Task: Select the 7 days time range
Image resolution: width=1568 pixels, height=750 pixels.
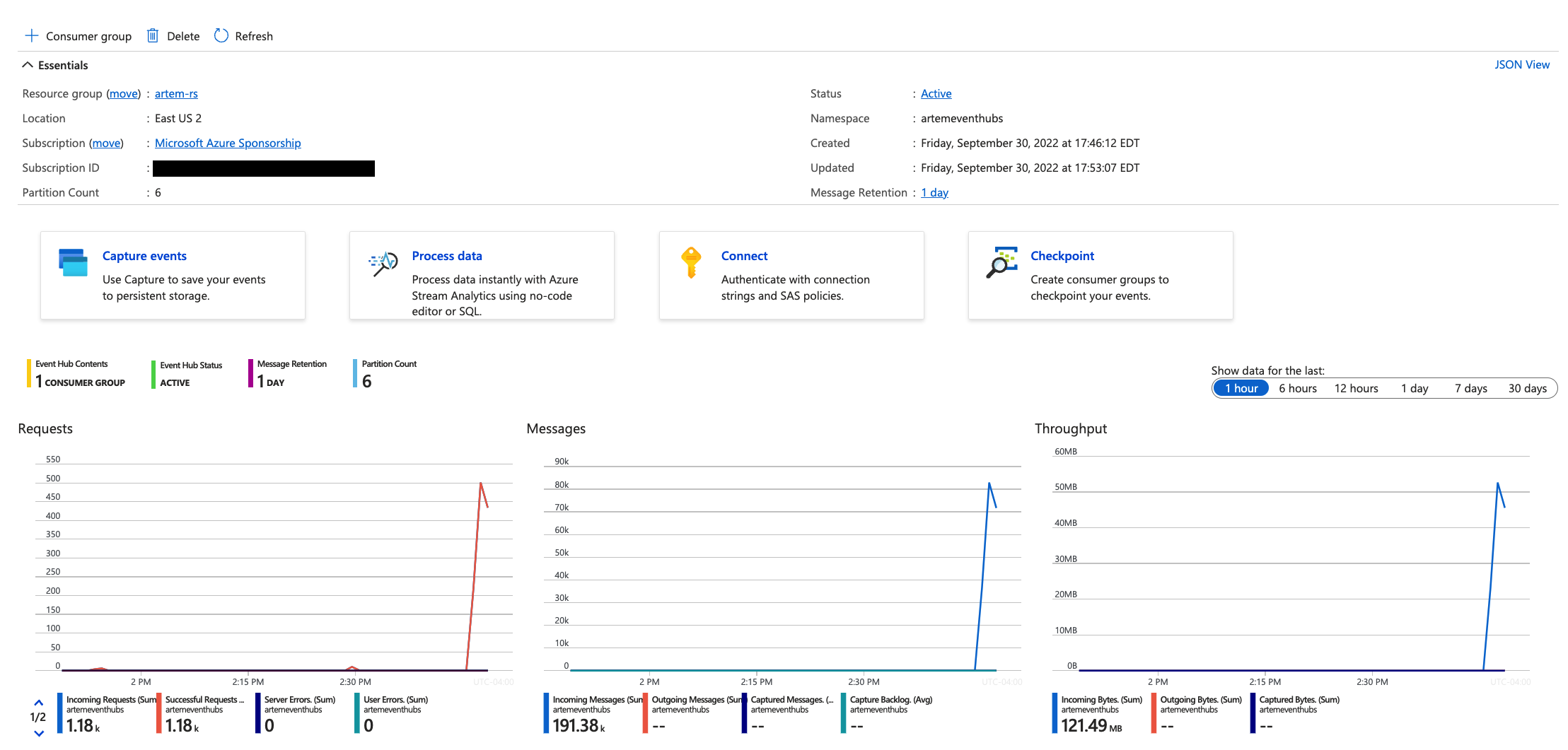Action: point(1470,388)
